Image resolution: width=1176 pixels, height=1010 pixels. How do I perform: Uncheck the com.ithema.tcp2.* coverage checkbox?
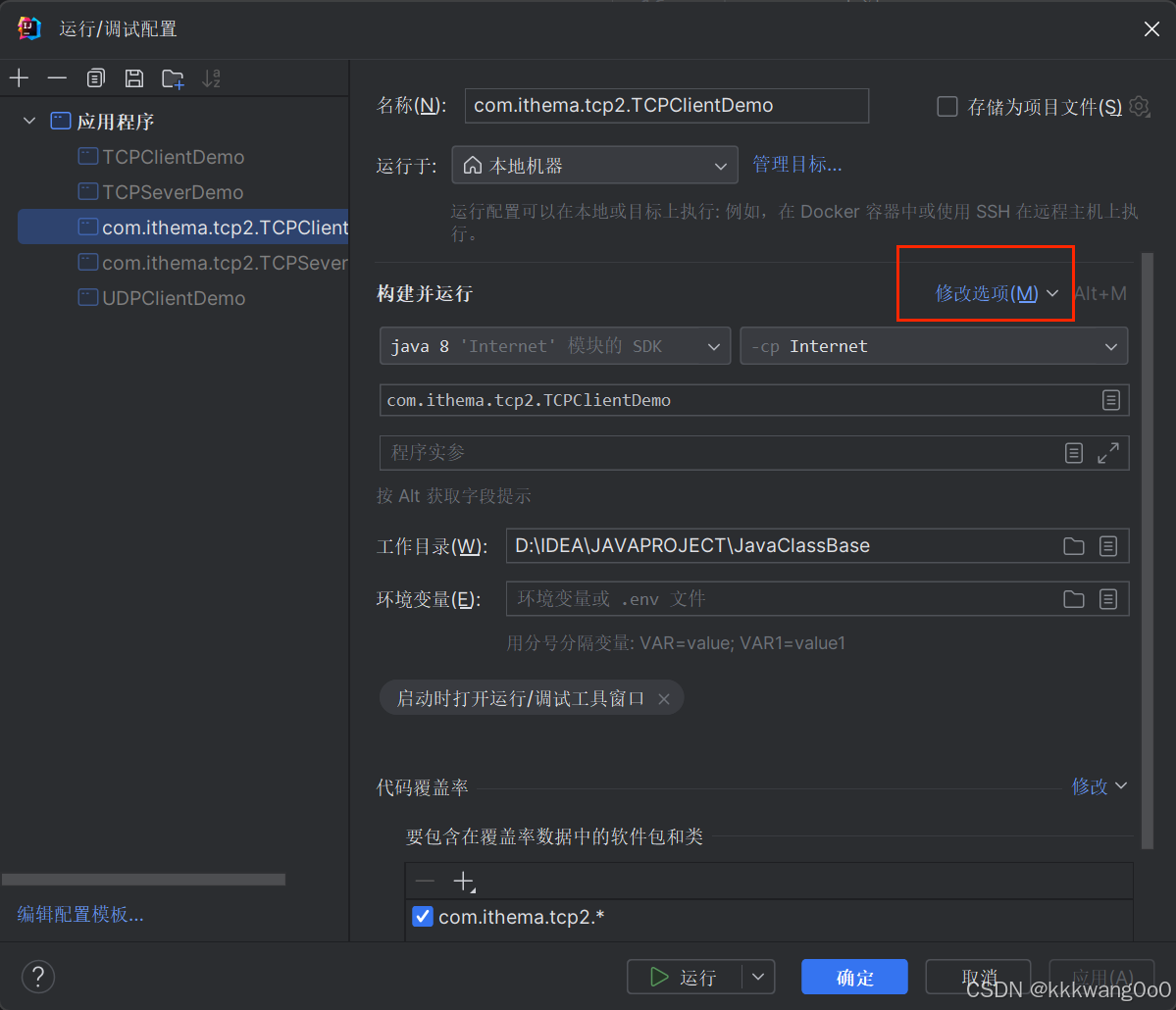pos(423,917)
